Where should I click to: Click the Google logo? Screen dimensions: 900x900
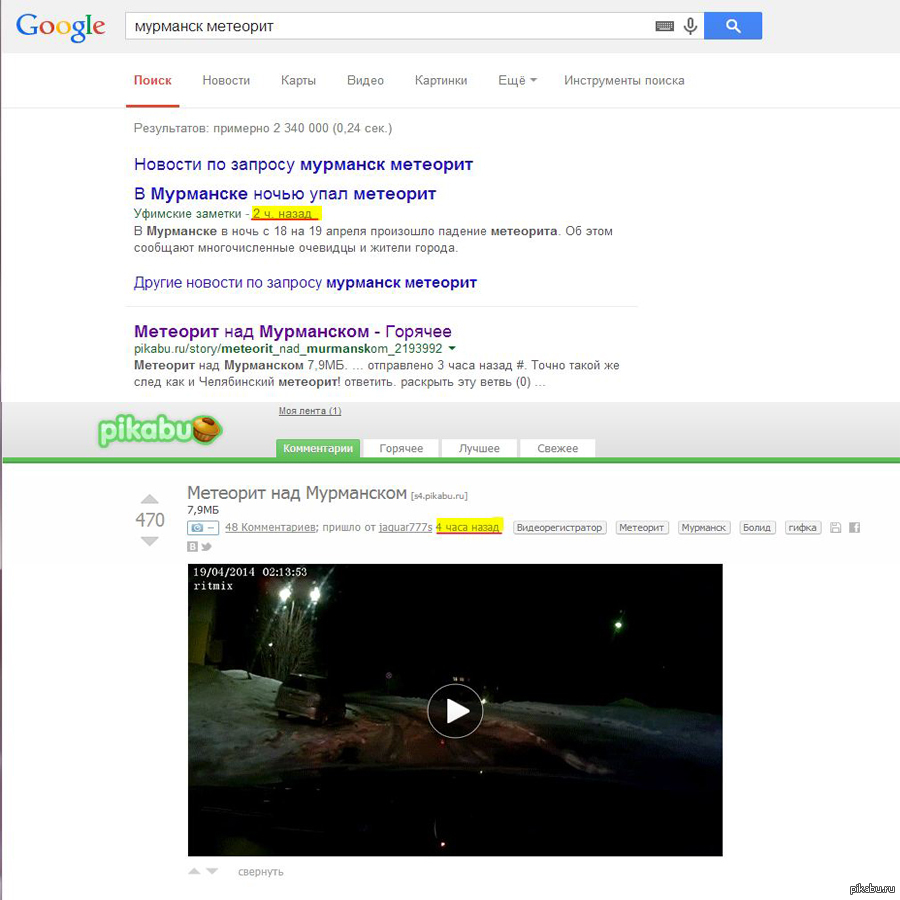tap(60, 27)
